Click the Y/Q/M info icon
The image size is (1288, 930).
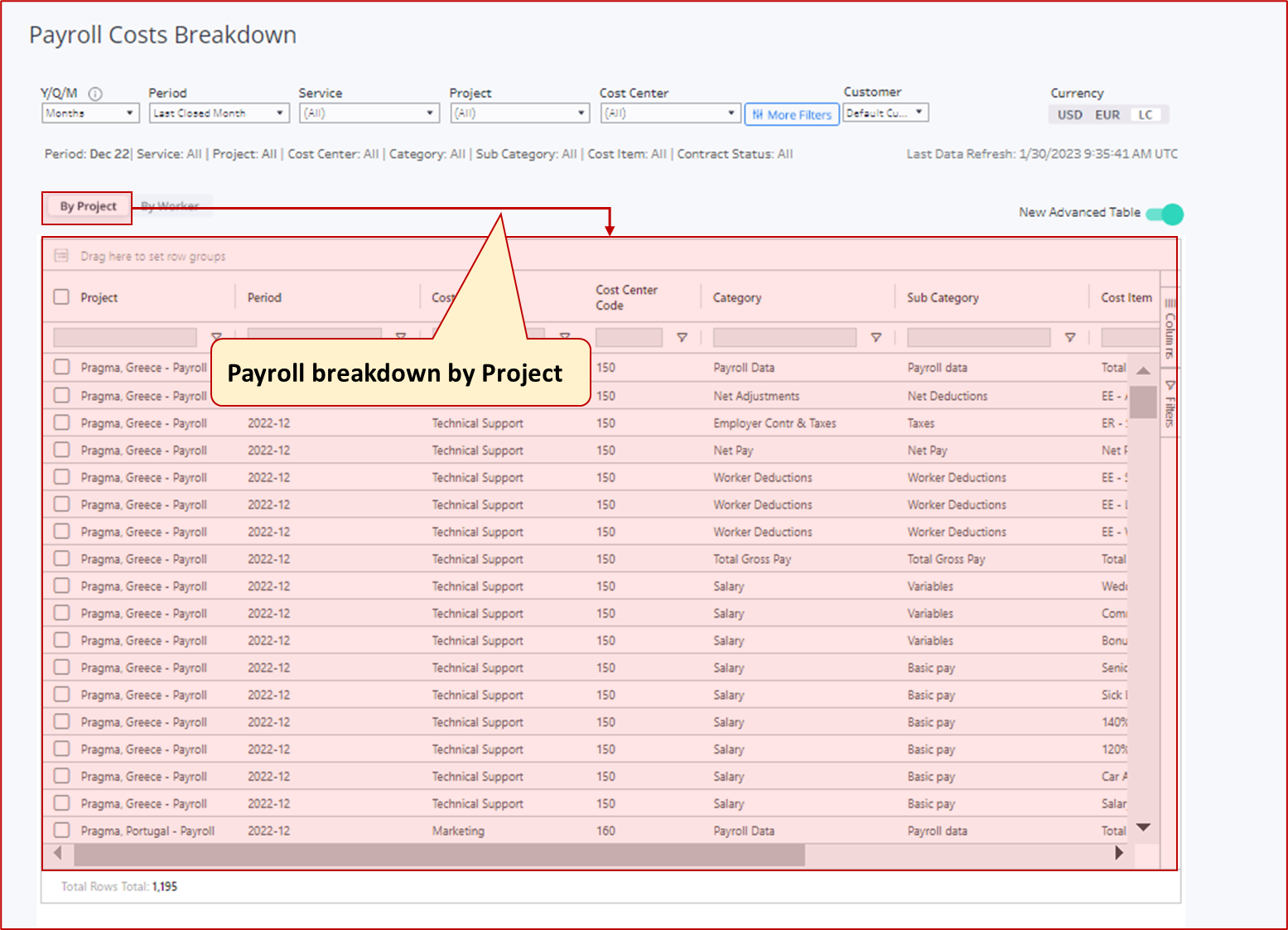click(97, 94)
